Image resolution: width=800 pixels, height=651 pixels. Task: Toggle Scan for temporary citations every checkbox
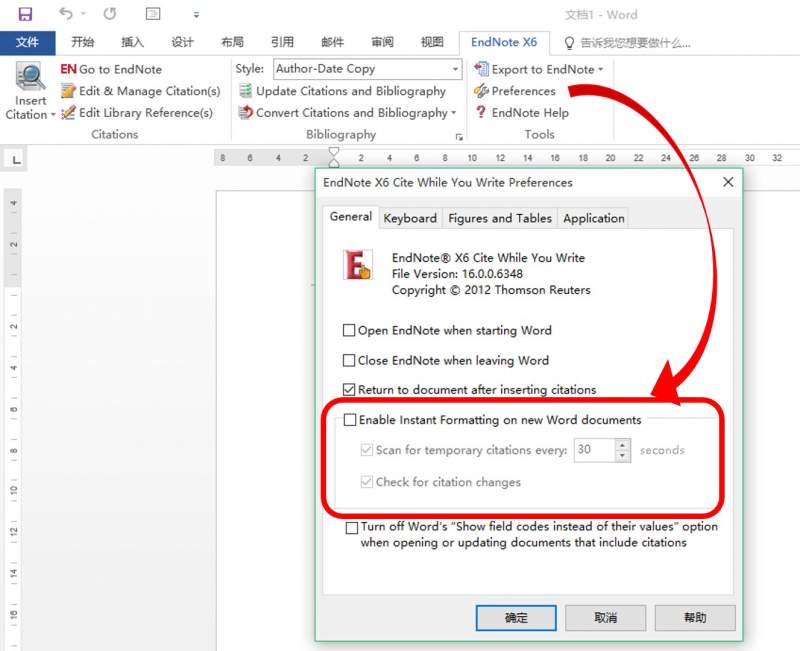(x=366, y=450)
